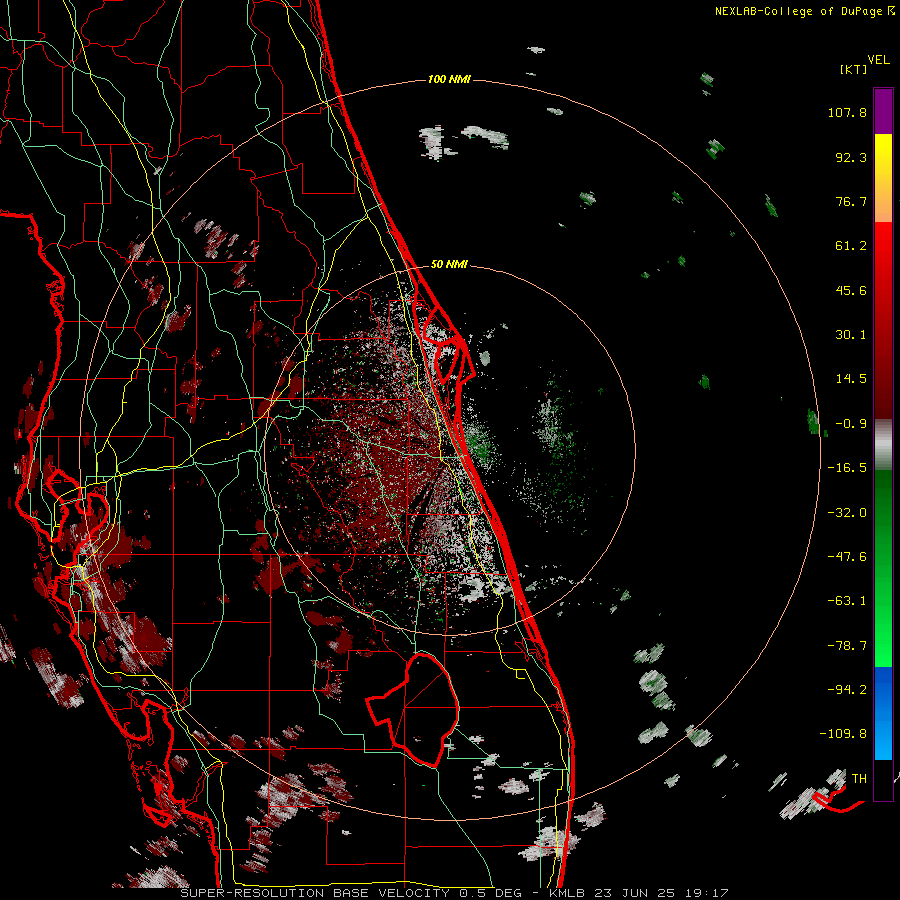This screenshot has width=900, height=900.
Task: Click the -78.7 legend value
Action: point(847,646)
